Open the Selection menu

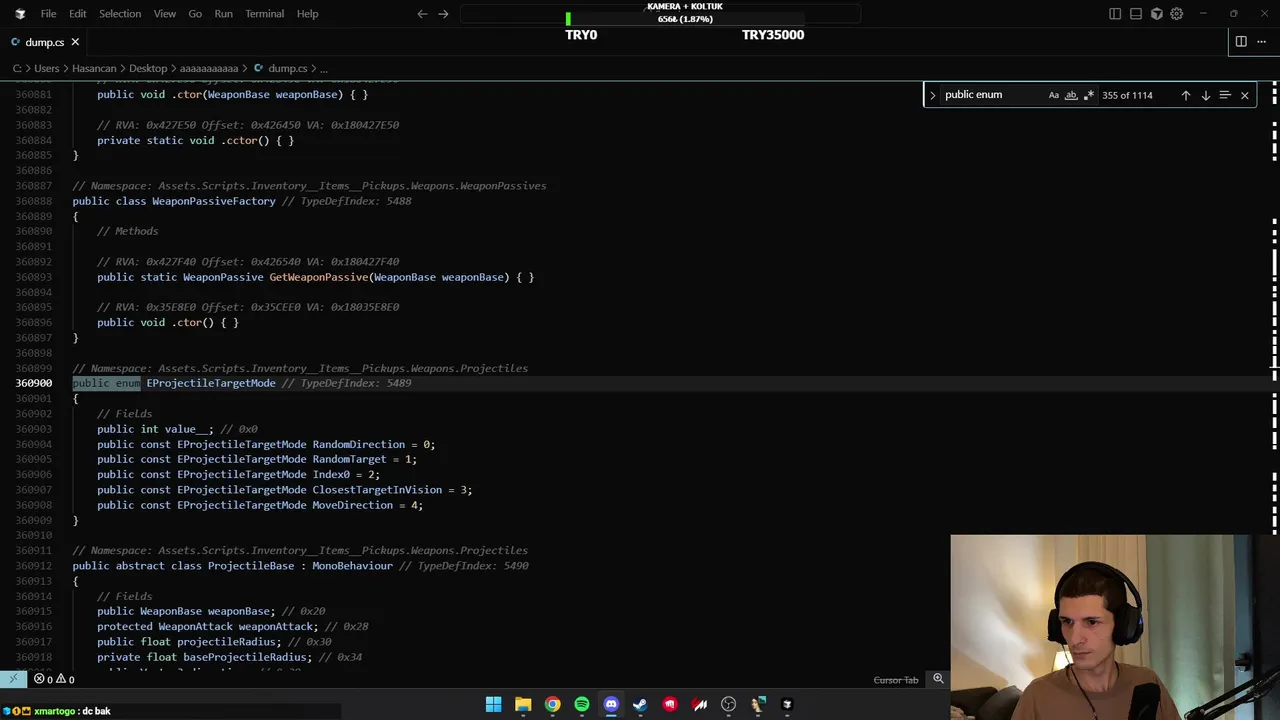tap(120, 14)
